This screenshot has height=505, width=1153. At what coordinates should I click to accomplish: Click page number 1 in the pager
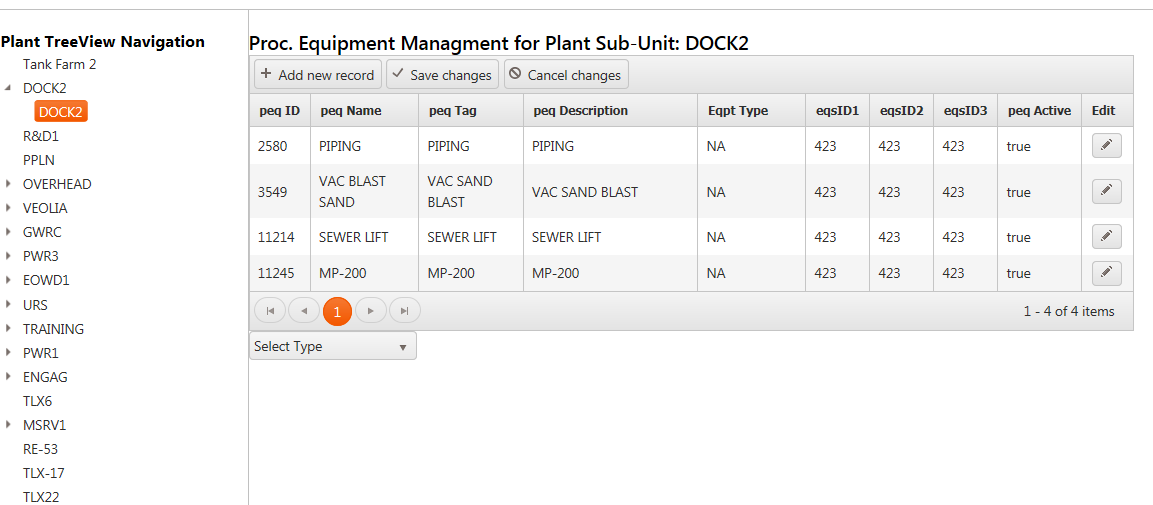(x=337, y=312)
